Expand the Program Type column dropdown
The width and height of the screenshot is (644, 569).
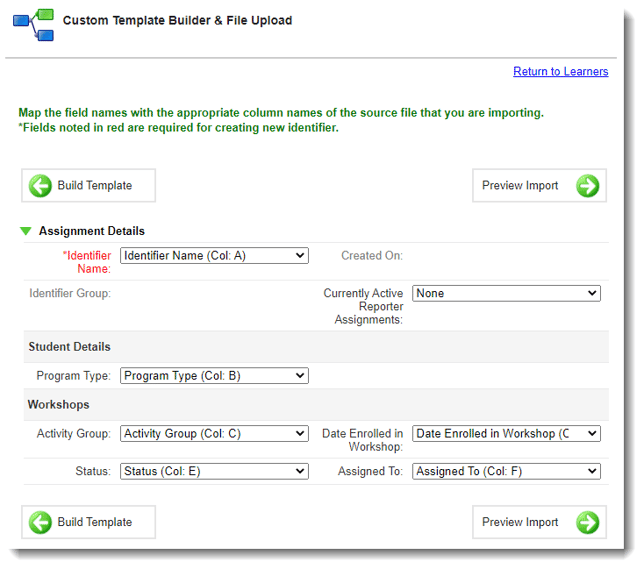214,376
